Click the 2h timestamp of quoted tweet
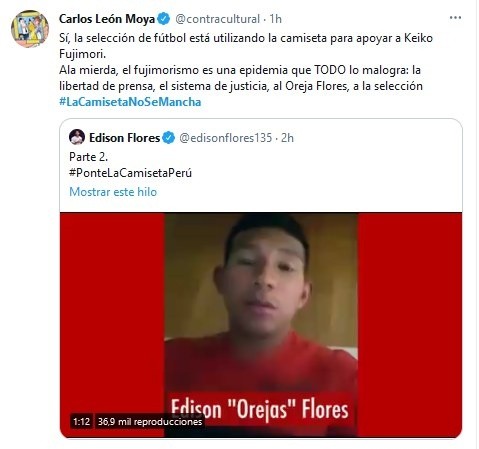Viewport: 479px width, 449px height. pyautogui.click(x=287, y=138)
